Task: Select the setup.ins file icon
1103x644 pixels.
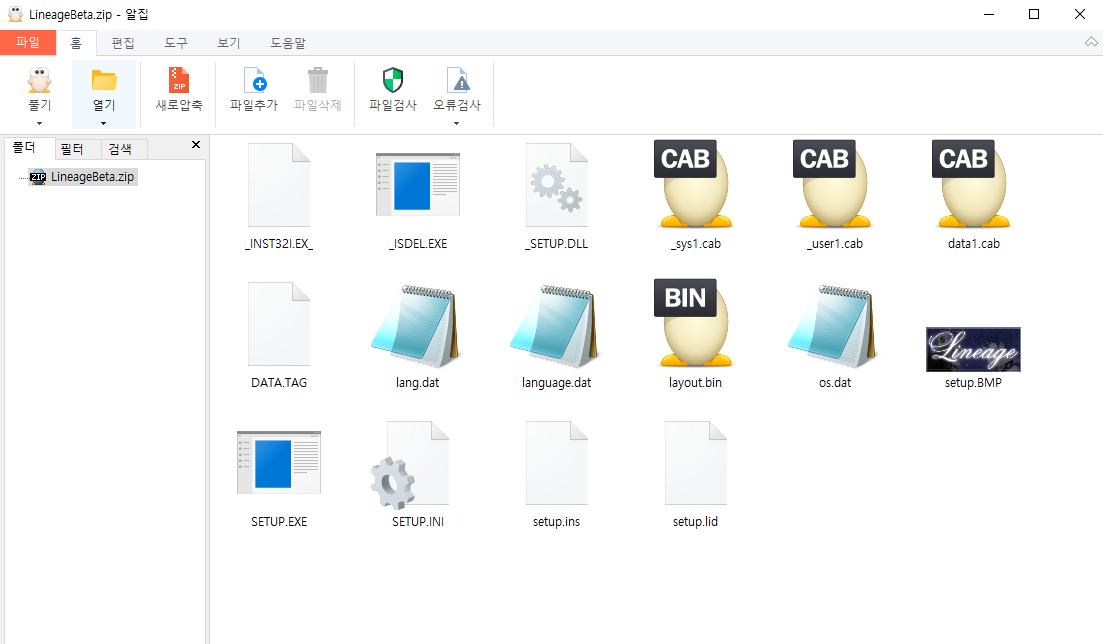Action: click(x=556, y=463)
